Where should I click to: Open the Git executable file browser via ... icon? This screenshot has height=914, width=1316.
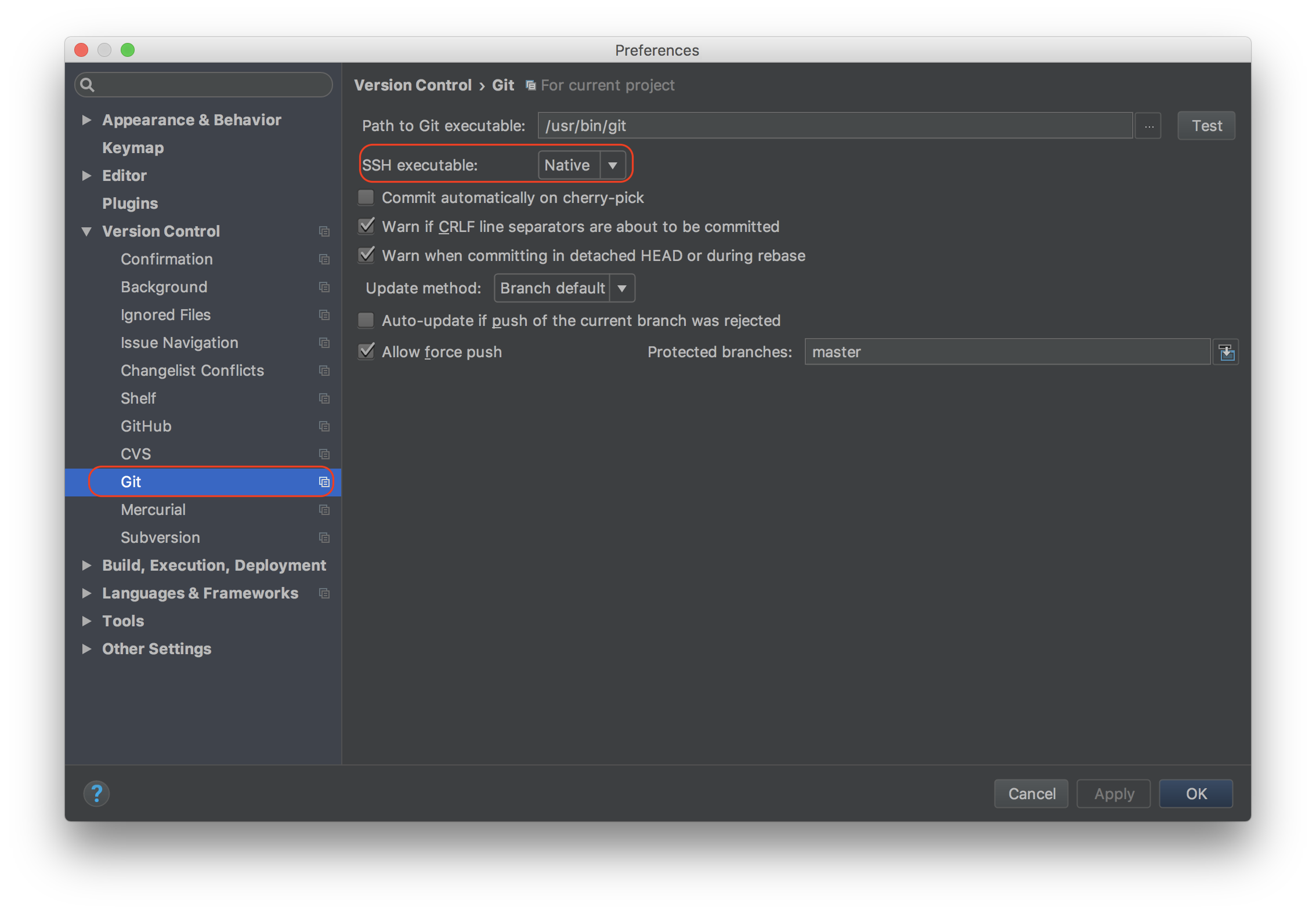1148,125
